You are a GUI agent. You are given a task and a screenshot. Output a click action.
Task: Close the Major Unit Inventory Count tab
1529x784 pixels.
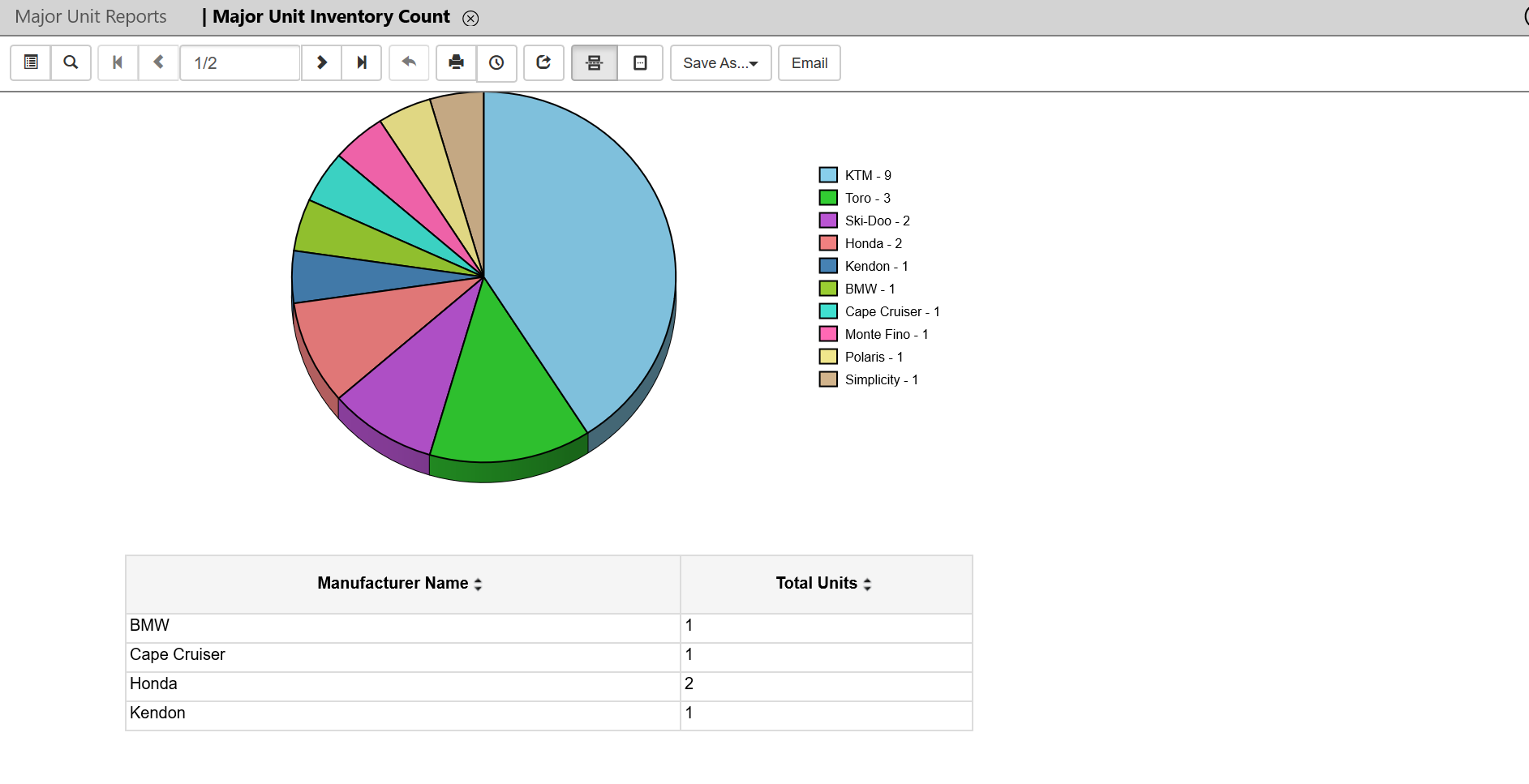(470, 18)
